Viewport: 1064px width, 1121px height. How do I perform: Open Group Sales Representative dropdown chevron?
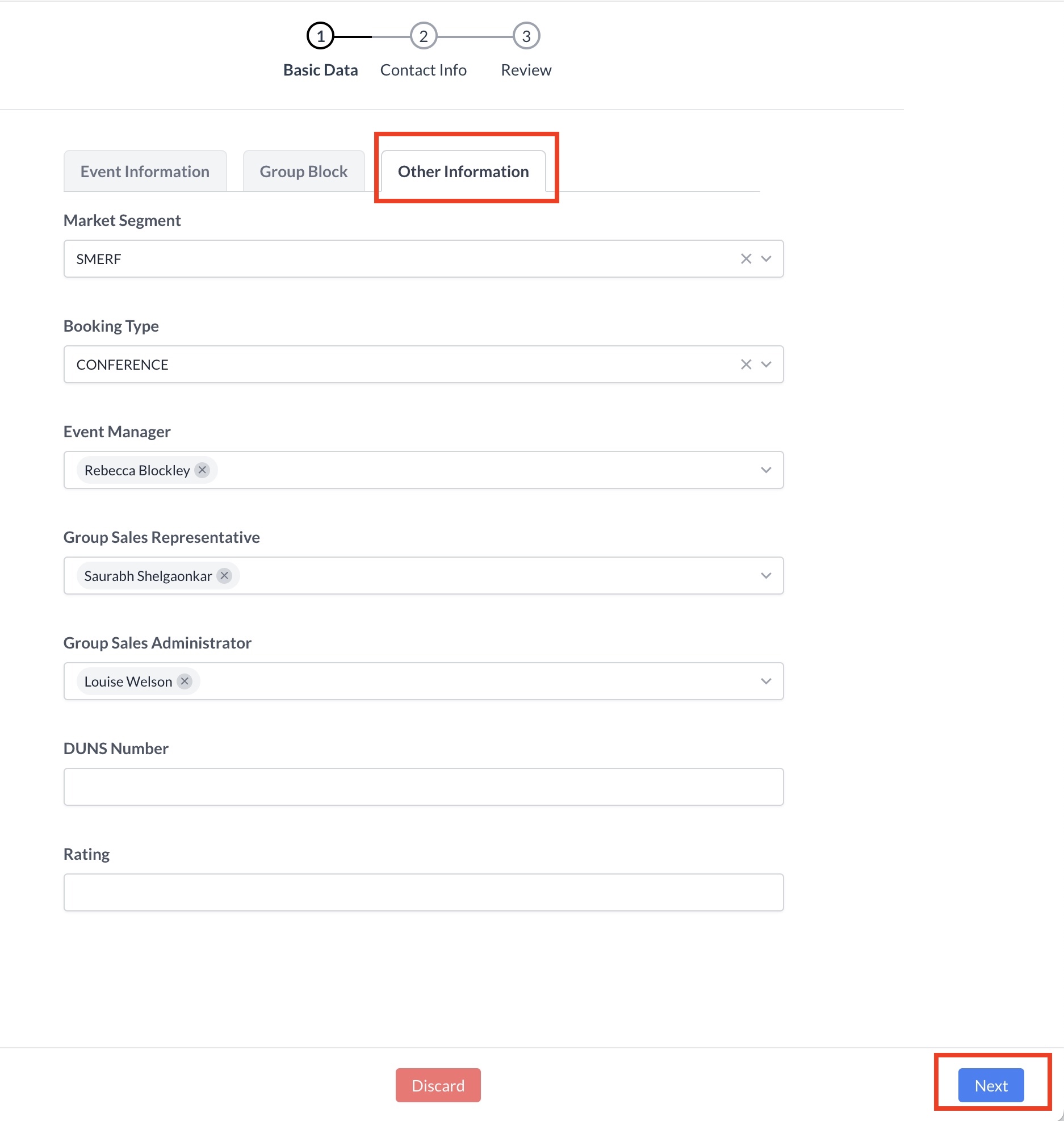pos(766,576)
